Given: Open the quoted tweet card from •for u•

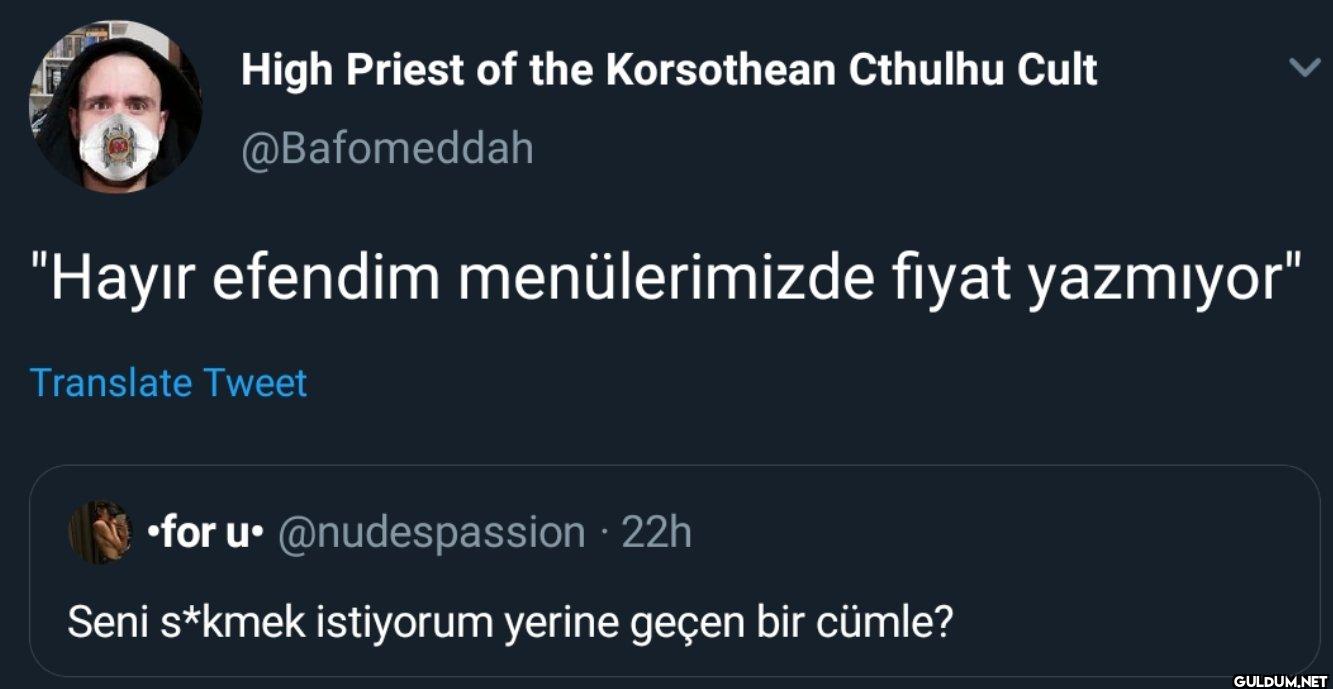Looking at the screenshot, I should 675,571.
